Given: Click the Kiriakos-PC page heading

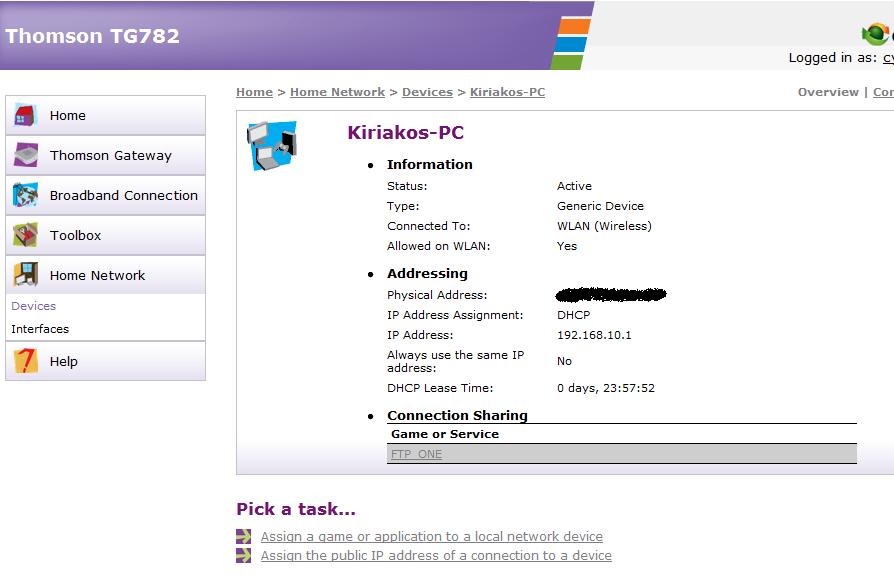Looking at the screenshot, I should (x=405, y=132).
